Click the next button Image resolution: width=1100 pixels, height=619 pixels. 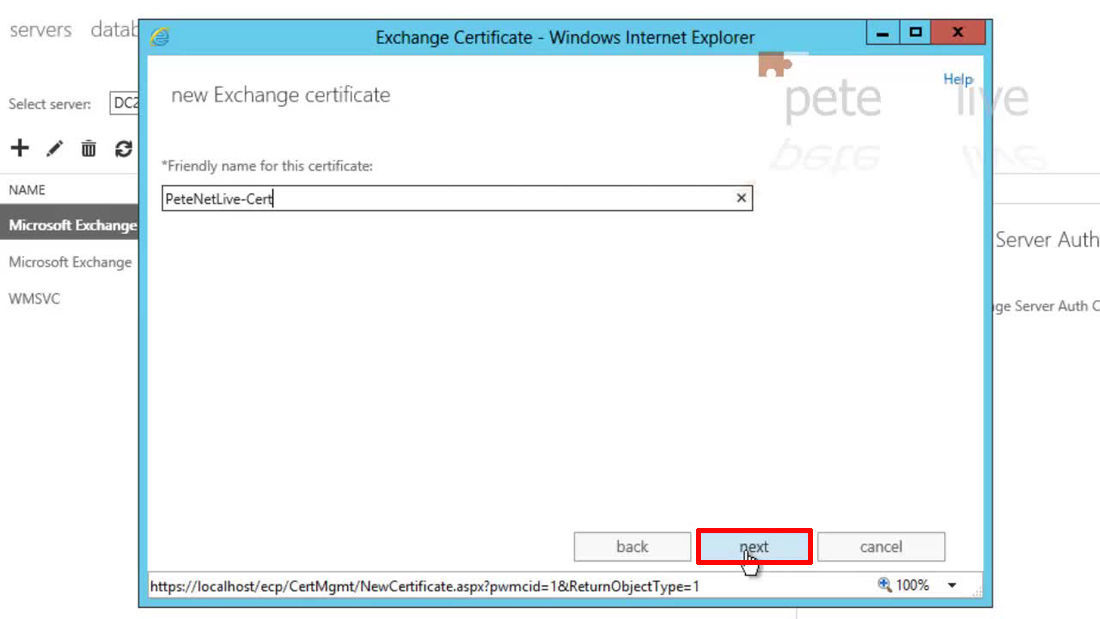pyautogui.click(x=754, y=547)
